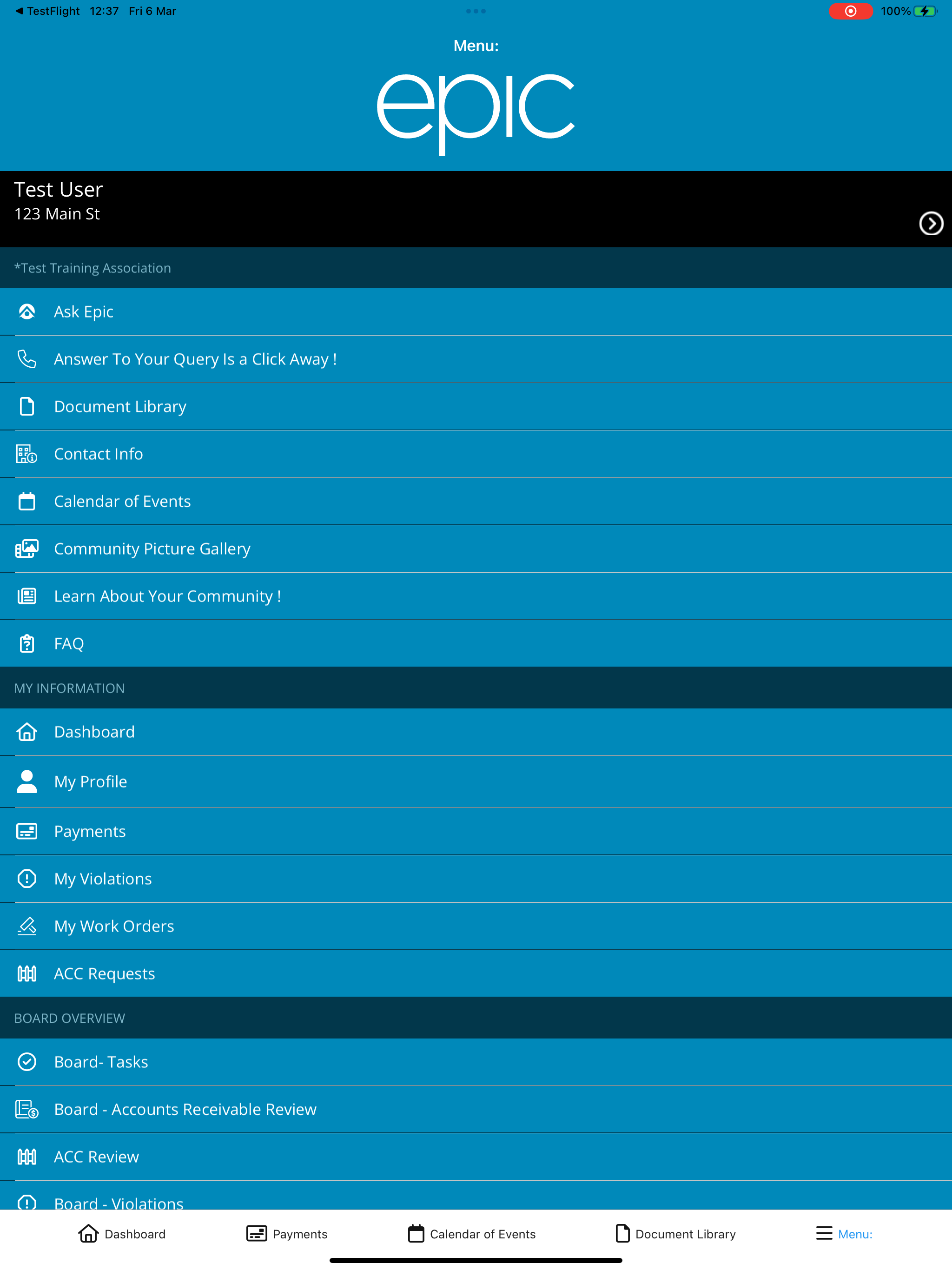The image size is (952, 1270).
Task: Tap the My Violations alert icon
Action: tap(27, 879)
